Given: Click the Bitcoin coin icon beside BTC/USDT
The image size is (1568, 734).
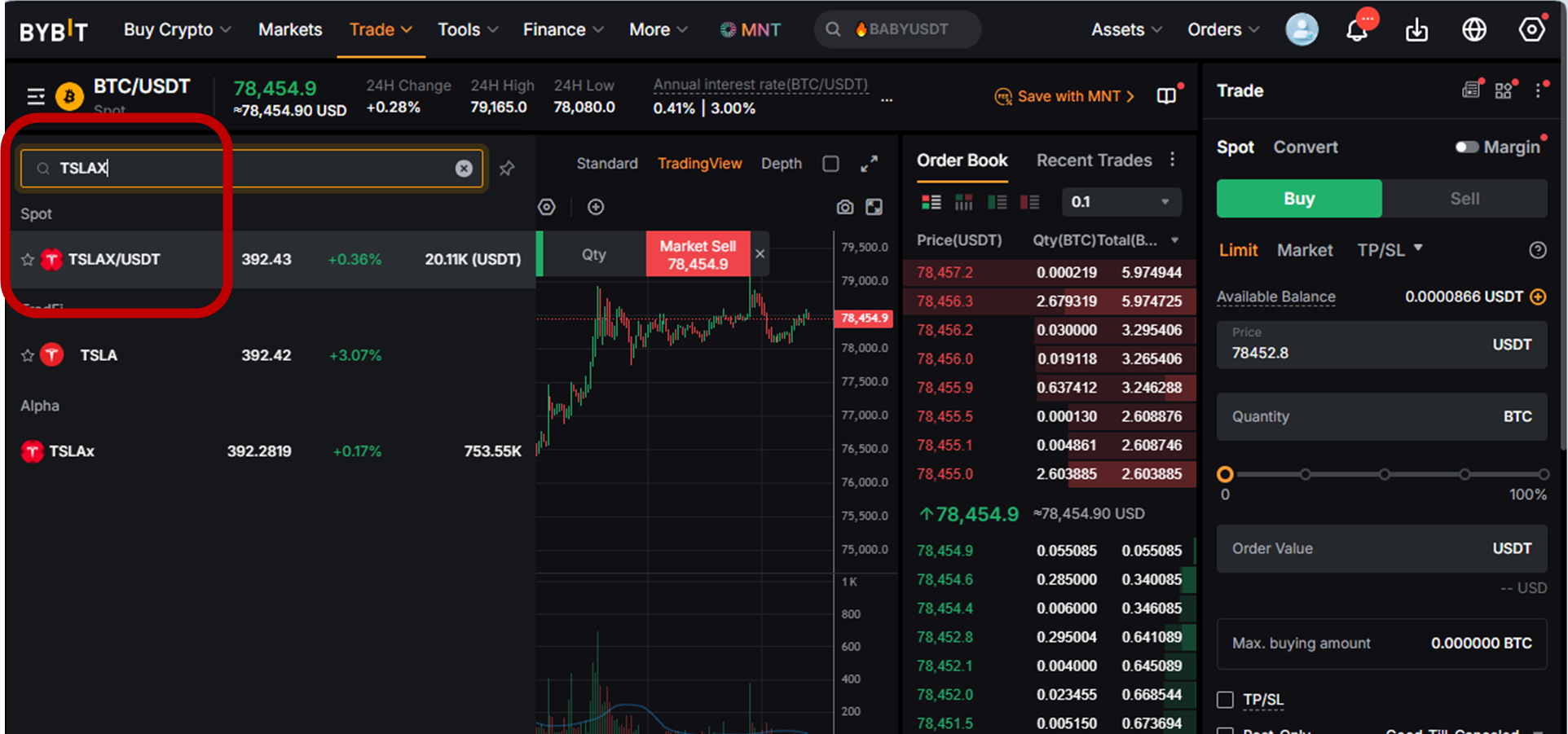Looking at the screenshot, I should (x=69, y=97).
